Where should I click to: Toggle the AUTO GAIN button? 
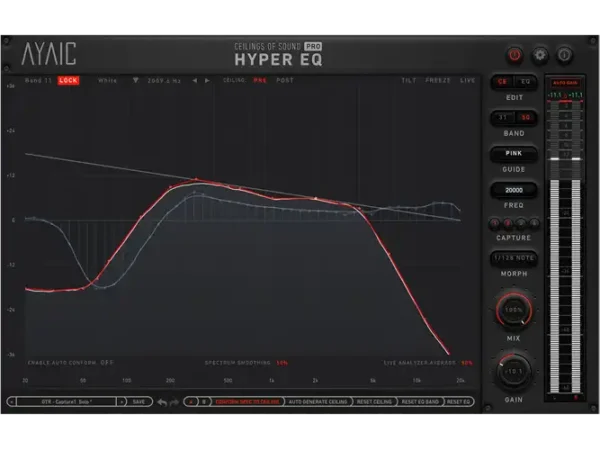tap(565, 83)
